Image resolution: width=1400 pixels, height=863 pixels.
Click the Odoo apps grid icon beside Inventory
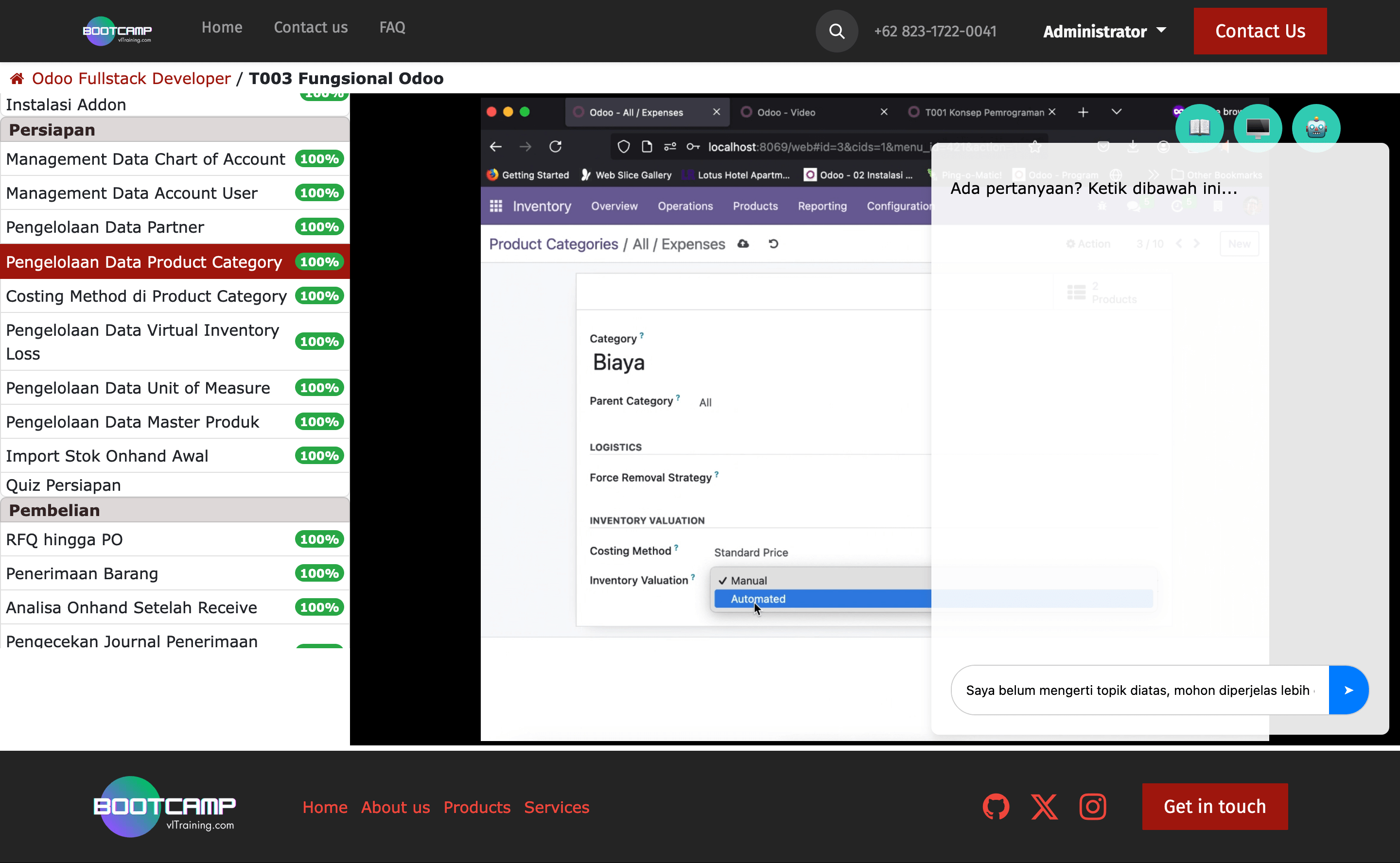[496, 206]
